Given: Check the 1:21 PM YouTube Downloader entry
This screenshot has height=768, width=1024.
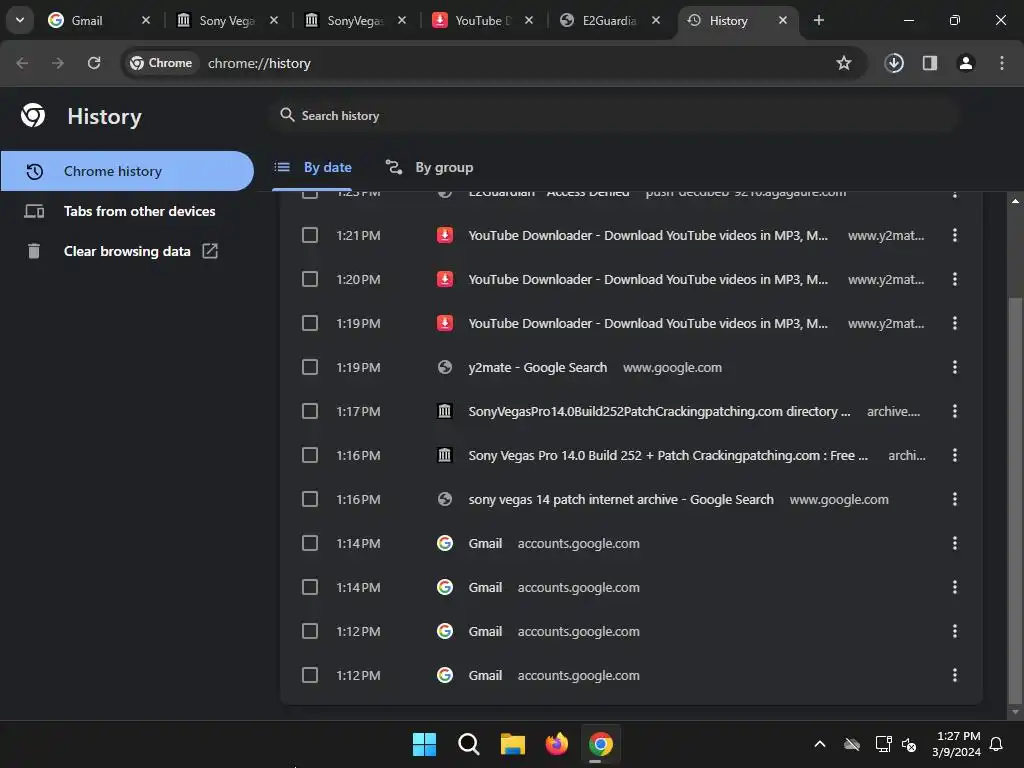Looking at the screenshot, I should pyautogui.click(x=310, y=235).
